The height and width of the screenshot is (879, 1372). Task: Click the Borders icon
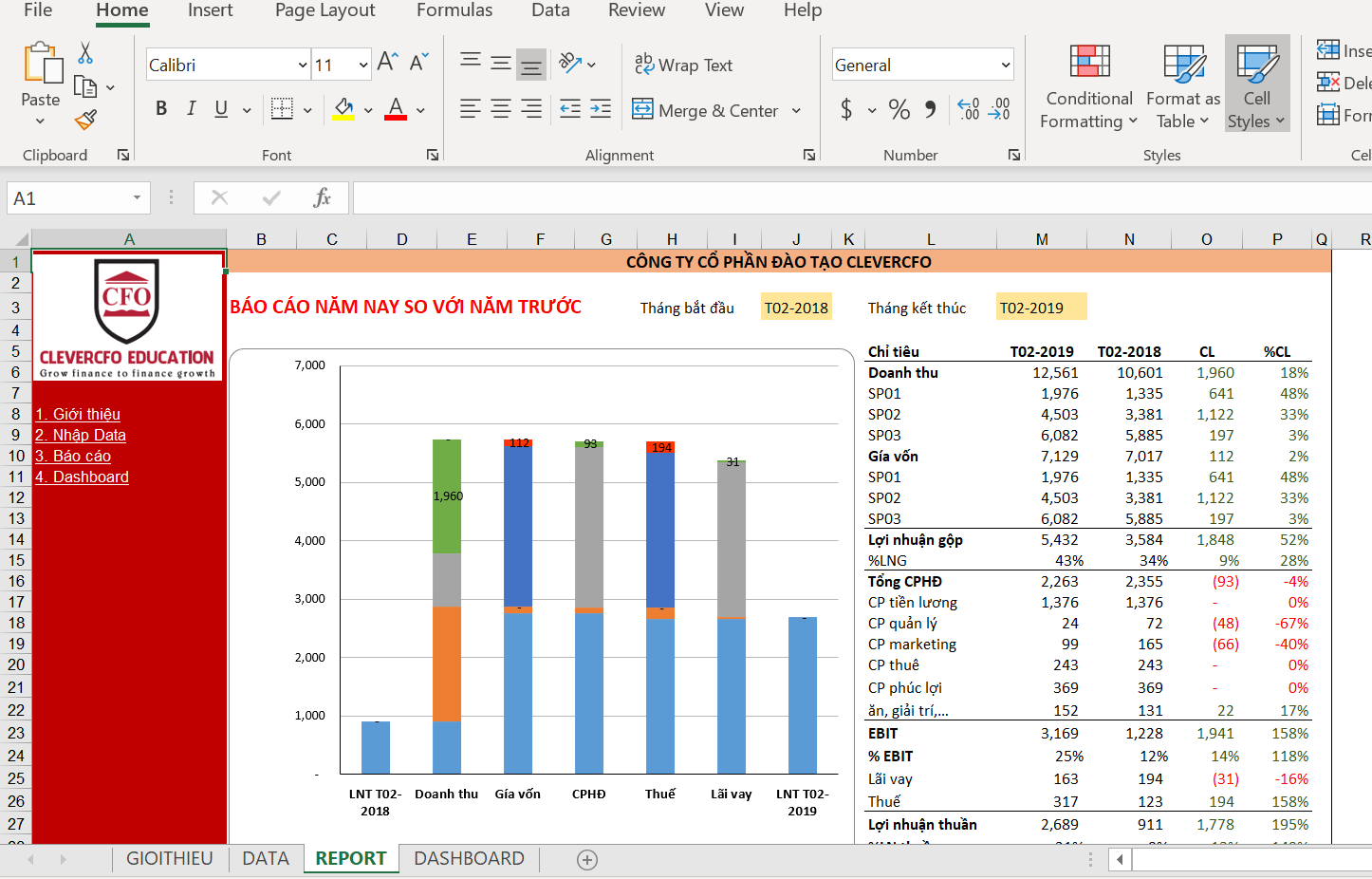[282, 109]
